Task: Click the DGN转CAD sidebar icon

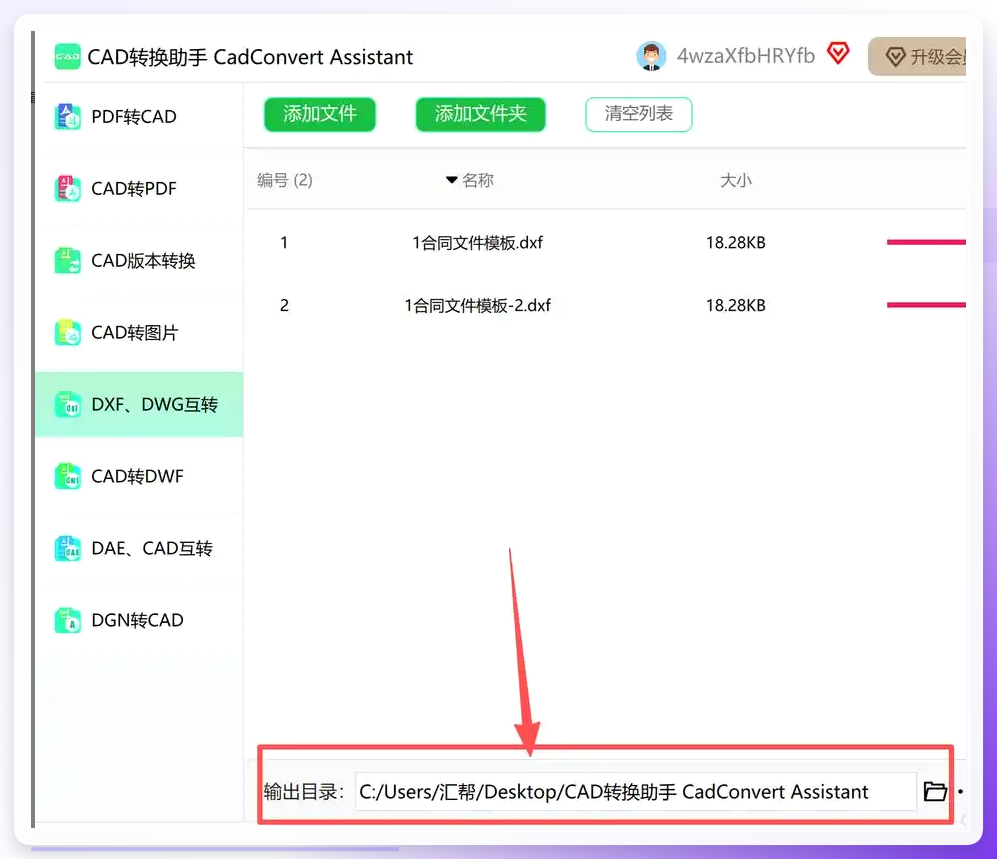Action: coord(67,620)
